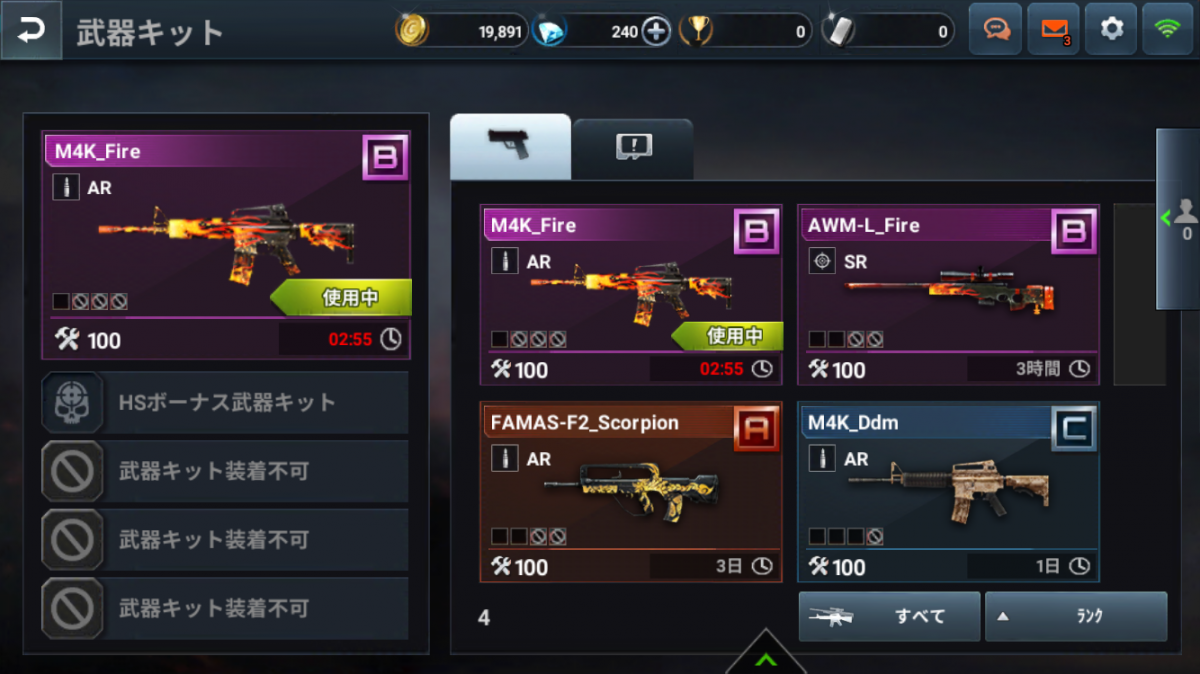This screenshot has height=674, width=1200.
Task: Check the Wi-Fi connection status icon
Action: pyautogui.click(x=1168, y=29)
